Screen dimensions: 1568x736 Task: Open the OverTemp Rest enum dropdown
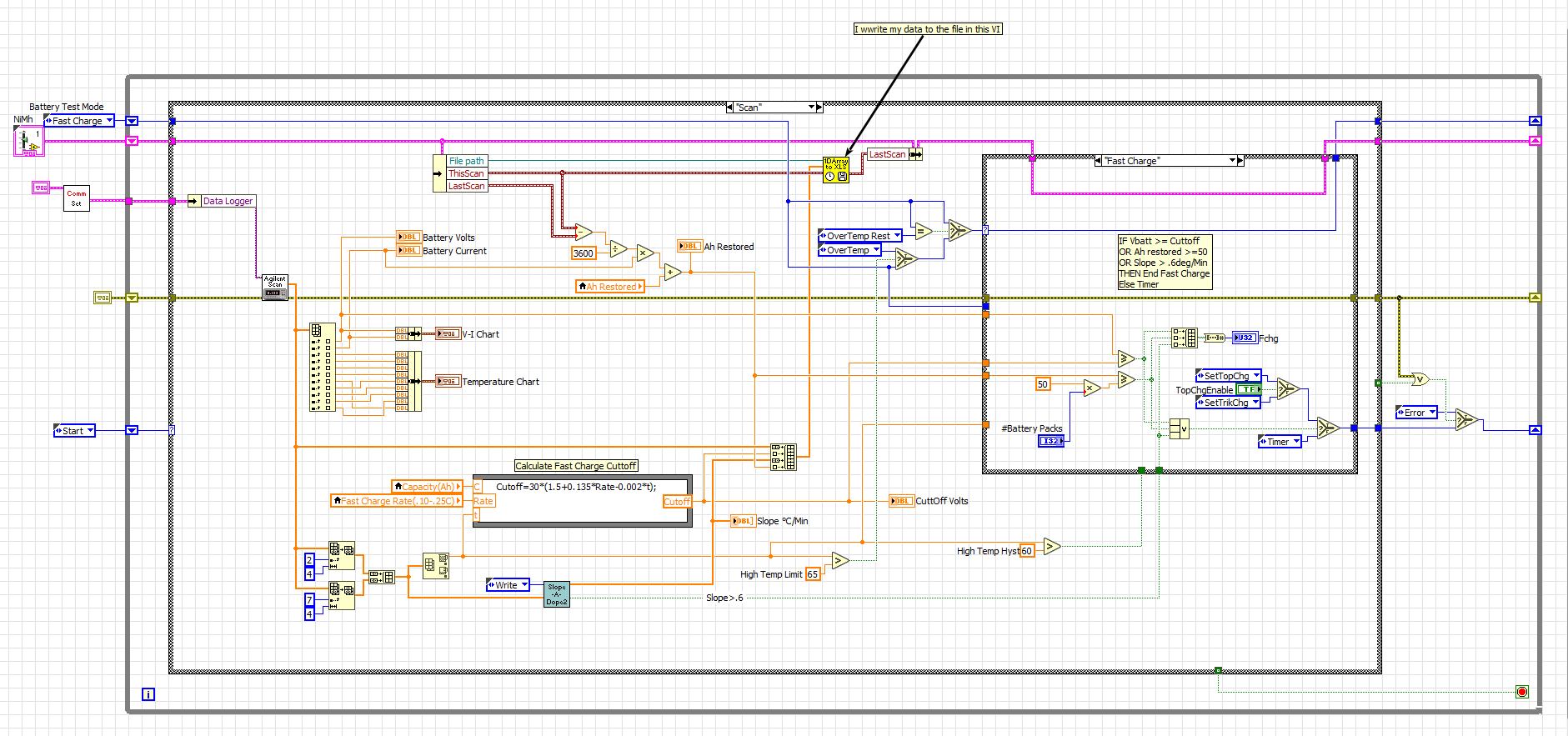click(860, 236)
